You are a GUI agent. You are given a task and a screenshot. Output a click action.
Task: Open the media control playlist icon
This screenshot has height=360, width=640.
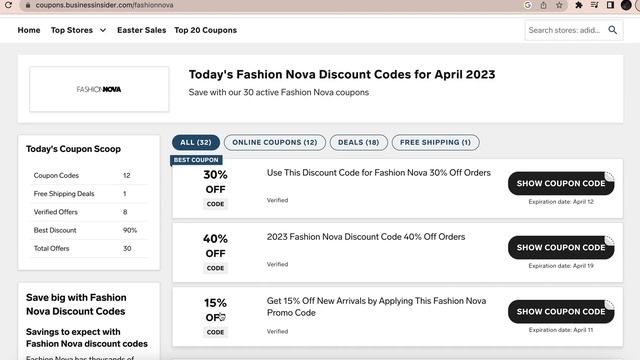tap(594, 5)
